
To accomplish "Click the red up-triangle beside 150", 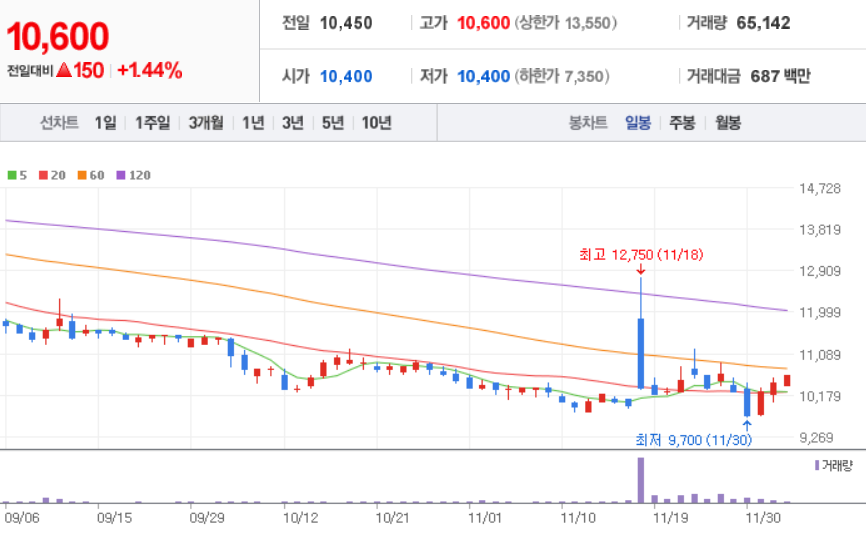I will (x=64, y=70).
